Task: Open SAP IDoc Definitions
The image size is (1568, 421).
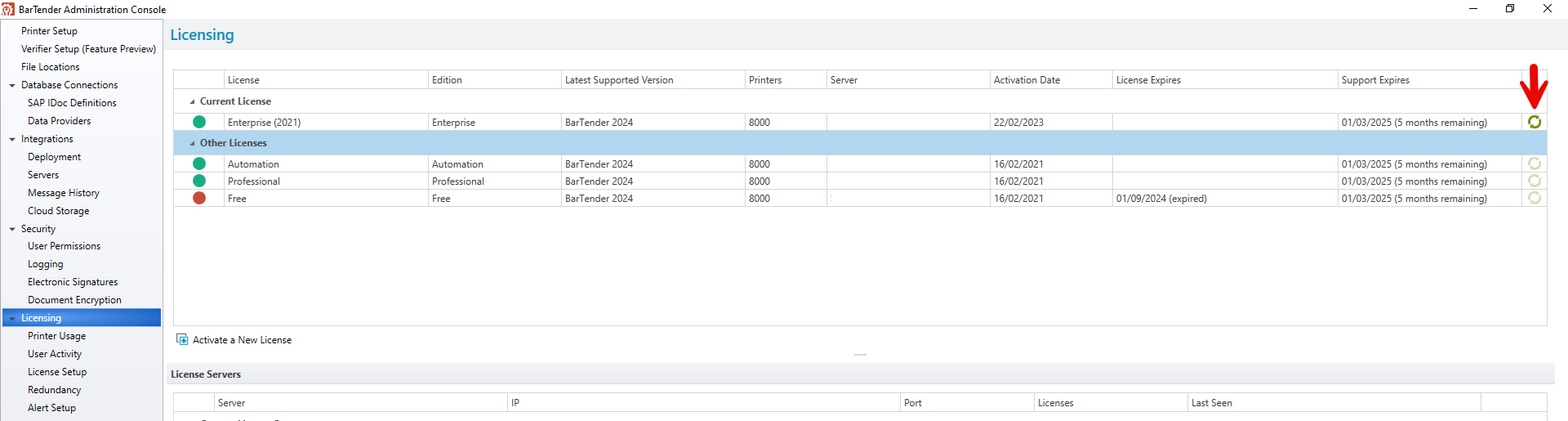Action: (x=72, y=103)
